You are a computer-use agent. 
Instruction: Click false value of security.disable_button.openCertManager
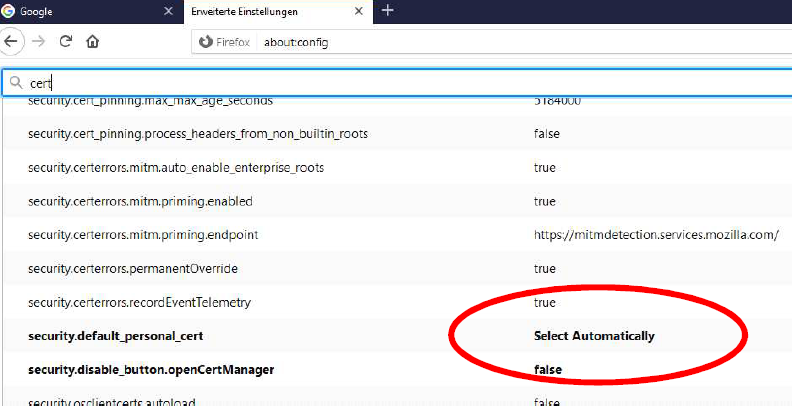547,369
